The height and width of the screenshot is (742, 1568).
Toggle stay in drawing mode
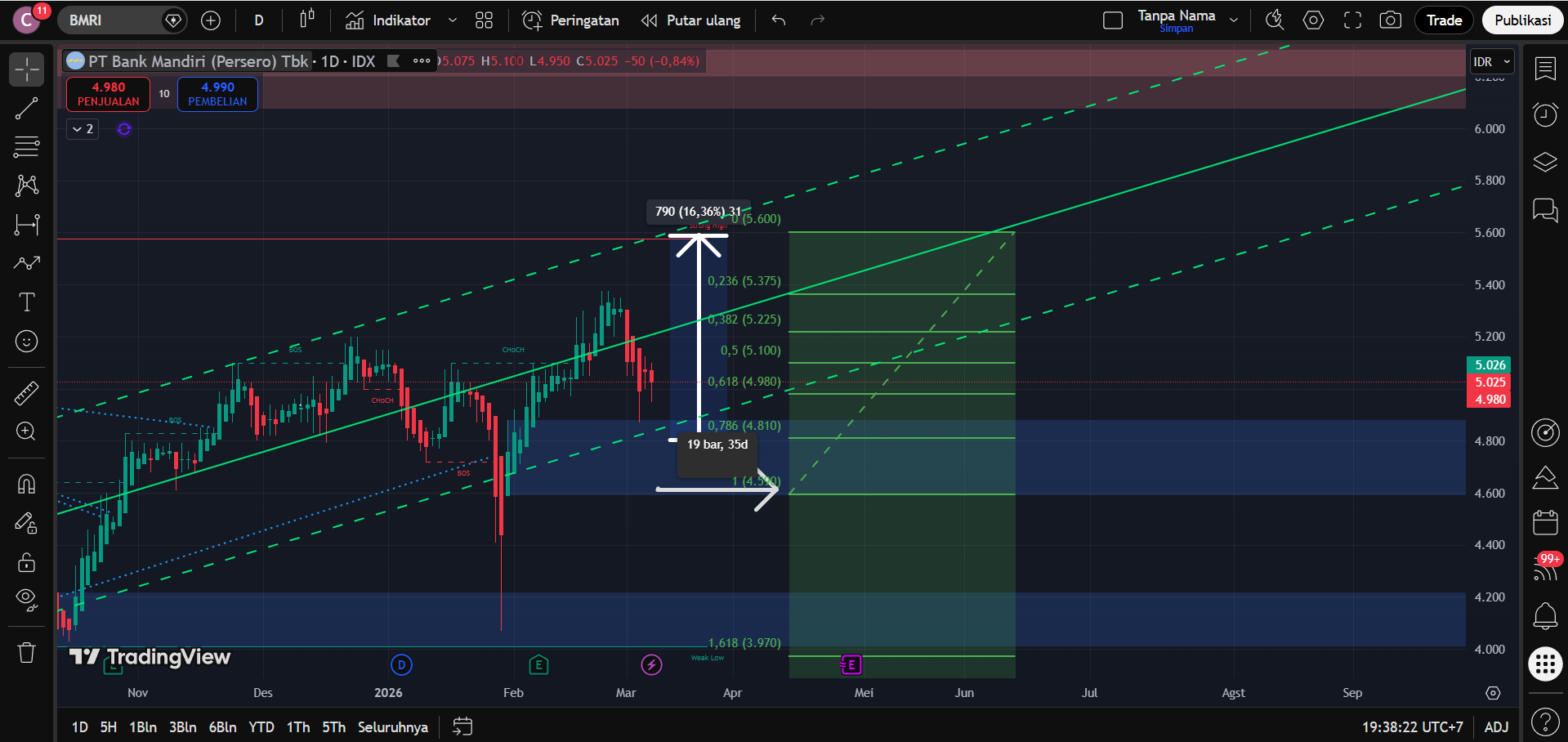27,523
